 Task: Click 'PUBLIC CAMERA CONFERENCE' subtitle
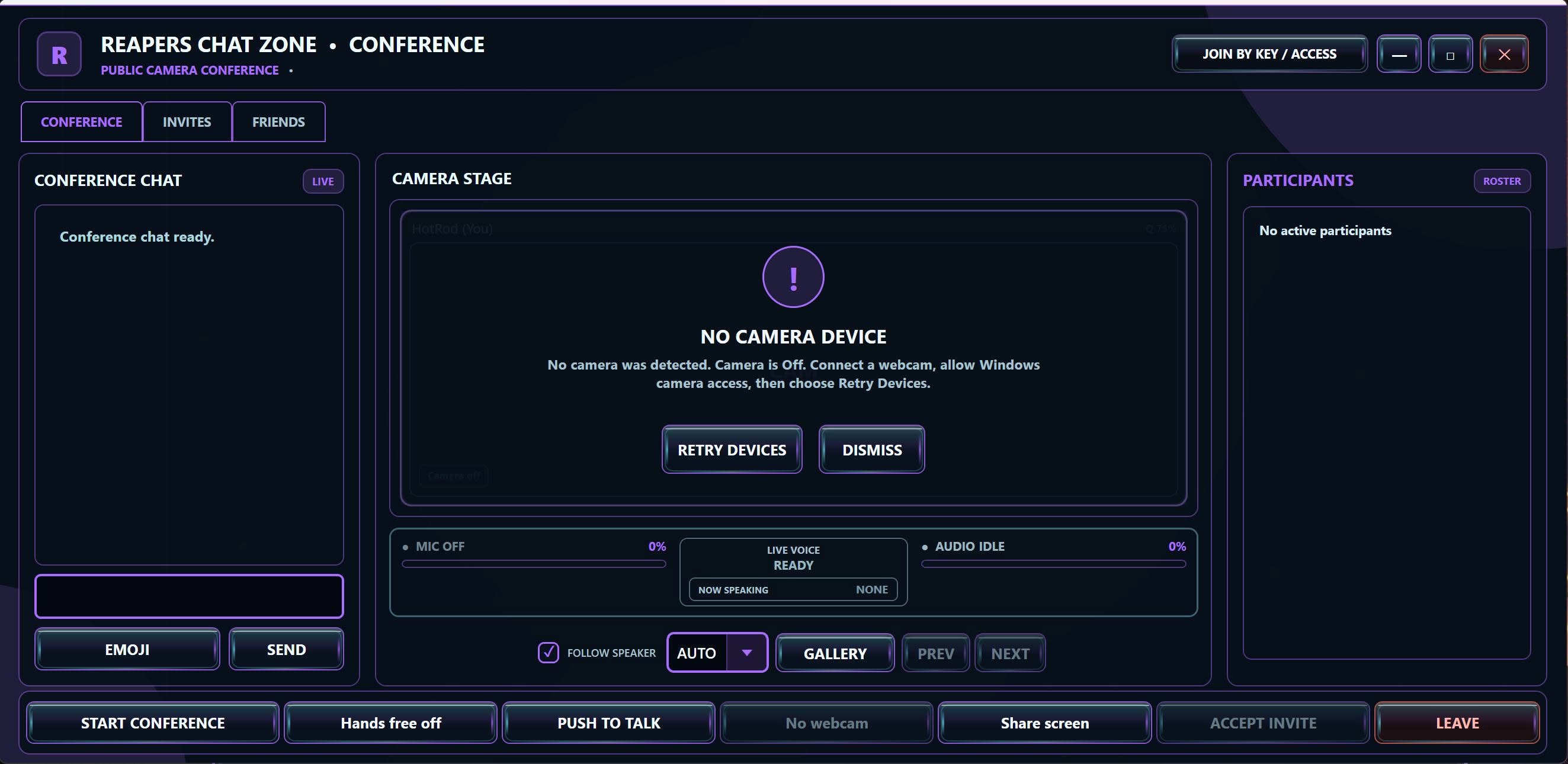pyautogui.click(x=190, y=70)
